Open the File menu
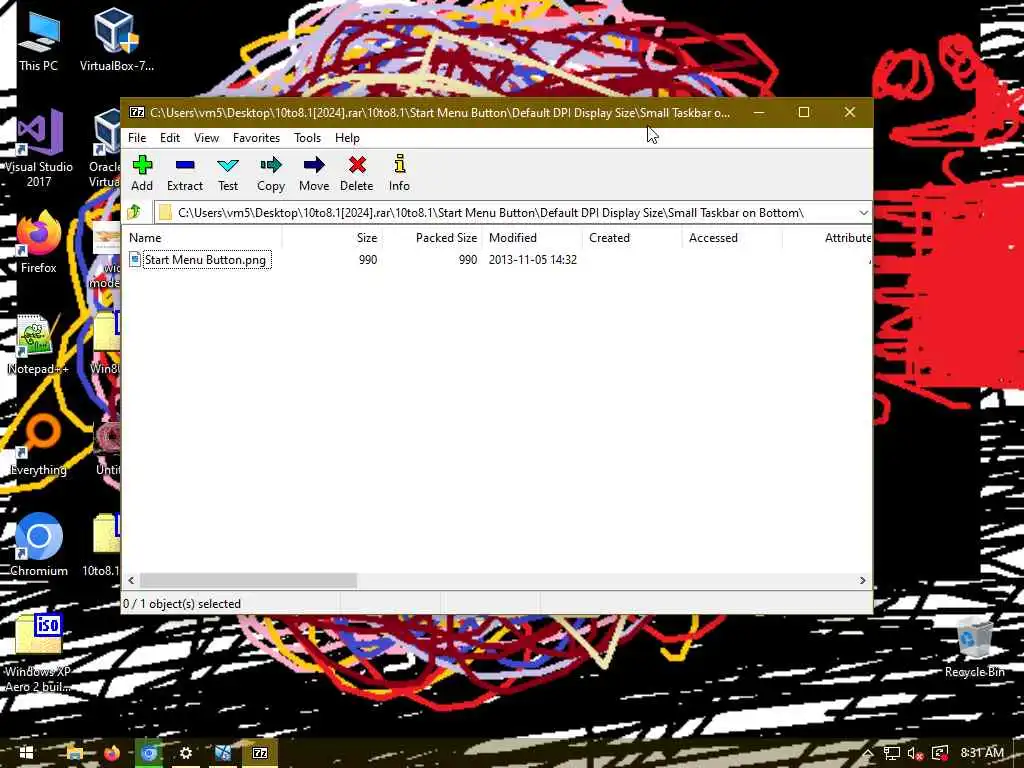 137,138
